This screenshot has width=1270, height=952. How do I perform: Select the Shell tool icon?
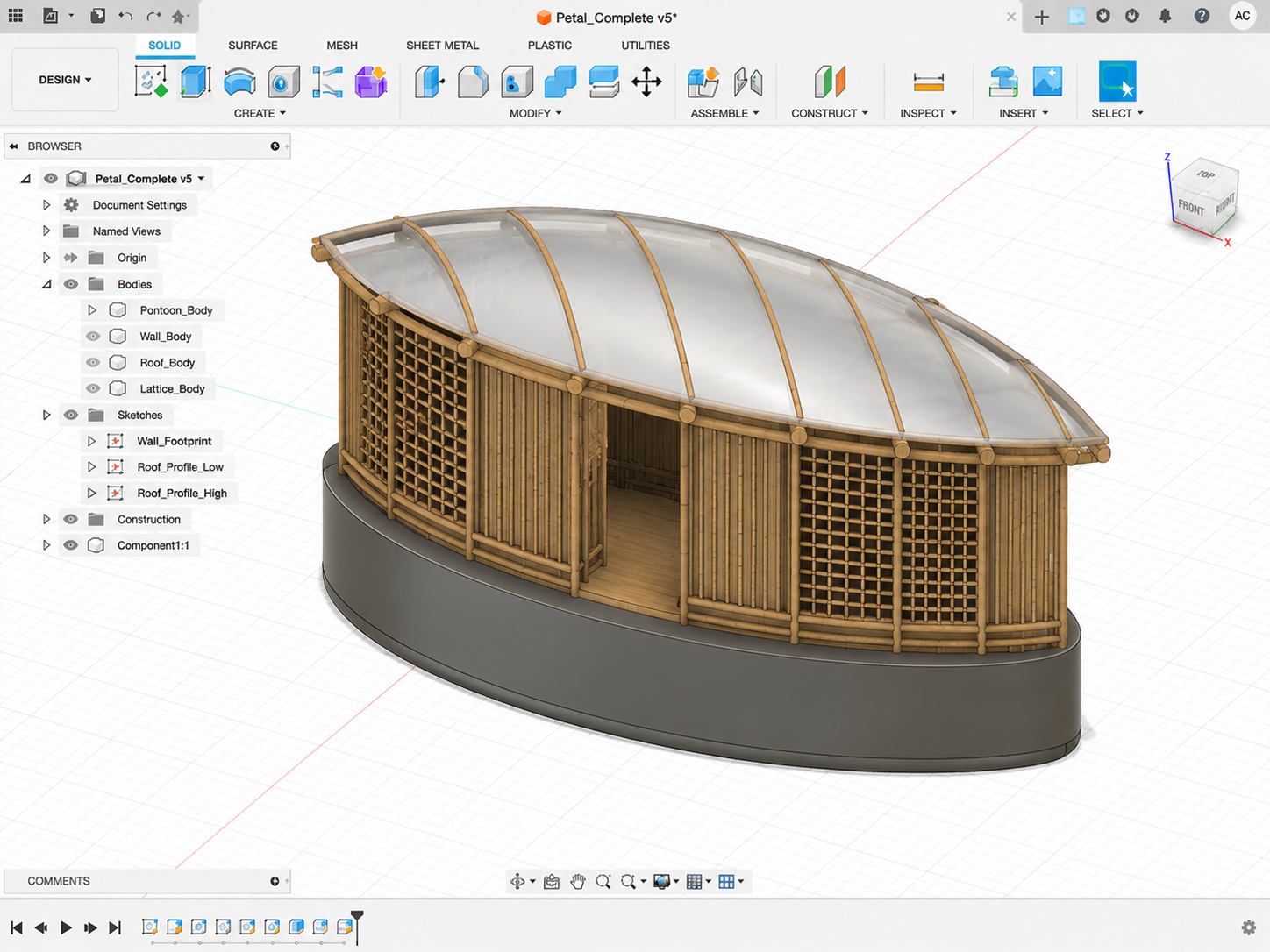tap(517, 82)
